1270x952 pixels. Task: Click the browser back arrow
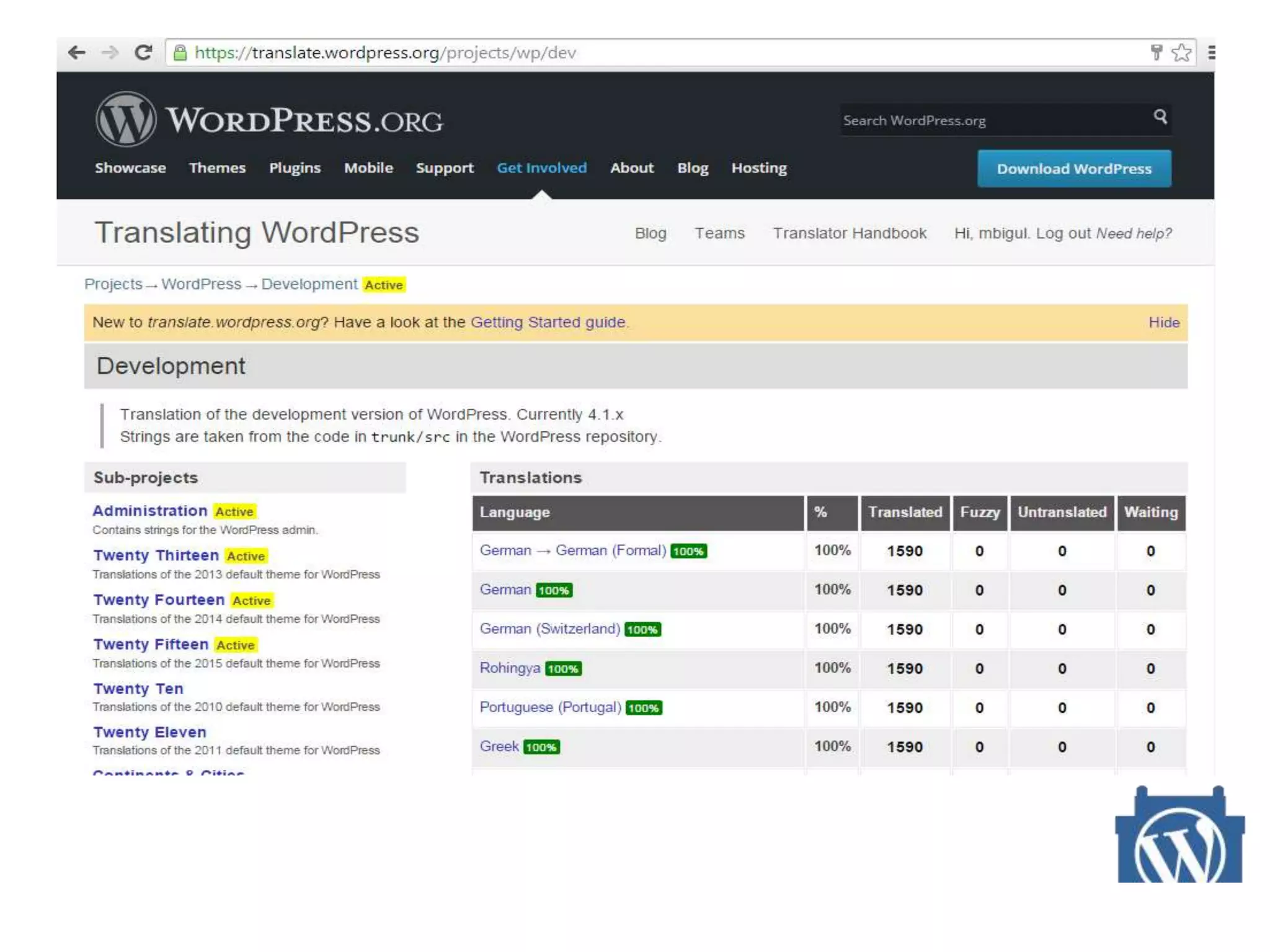coord(77,53)
